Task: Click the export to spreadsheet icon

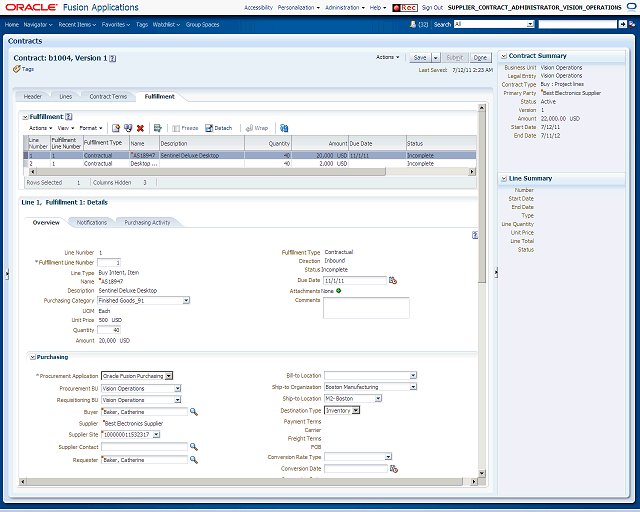Action: click(x=158, y=129)
